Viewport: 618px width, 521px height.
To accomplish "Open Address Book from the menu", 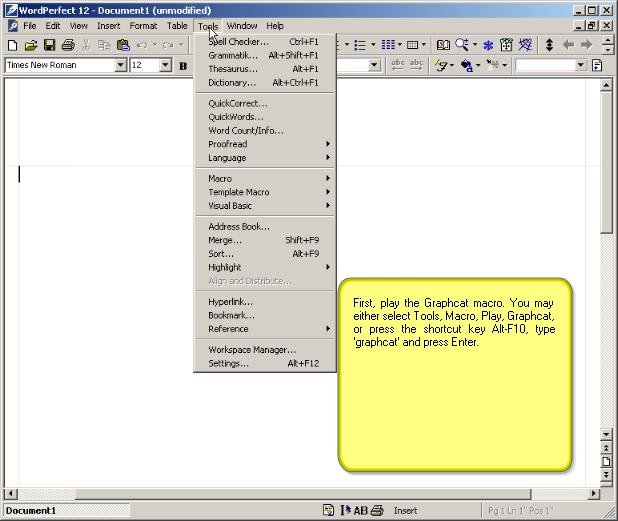I will point(265,227).
